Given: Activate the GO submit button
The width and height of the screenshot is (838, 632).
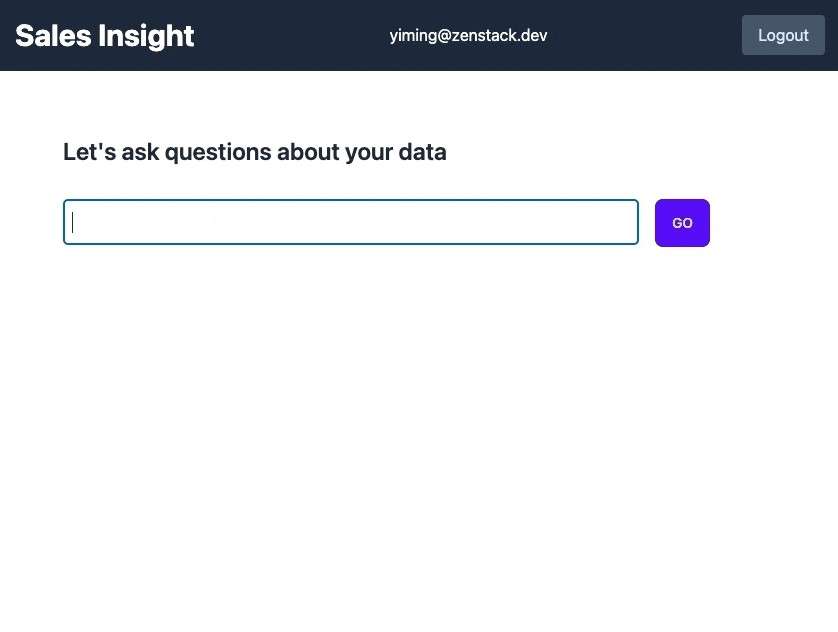Looking at the screenshot, I should click(682, 223).
